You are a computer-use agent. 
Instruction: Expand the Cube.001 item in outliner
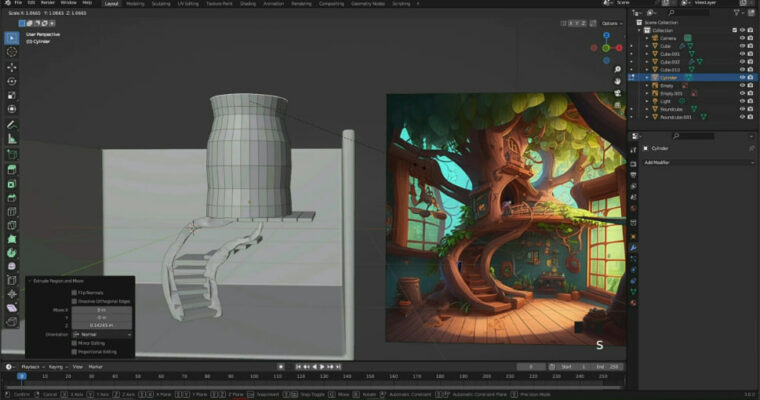tap(647, 54)
